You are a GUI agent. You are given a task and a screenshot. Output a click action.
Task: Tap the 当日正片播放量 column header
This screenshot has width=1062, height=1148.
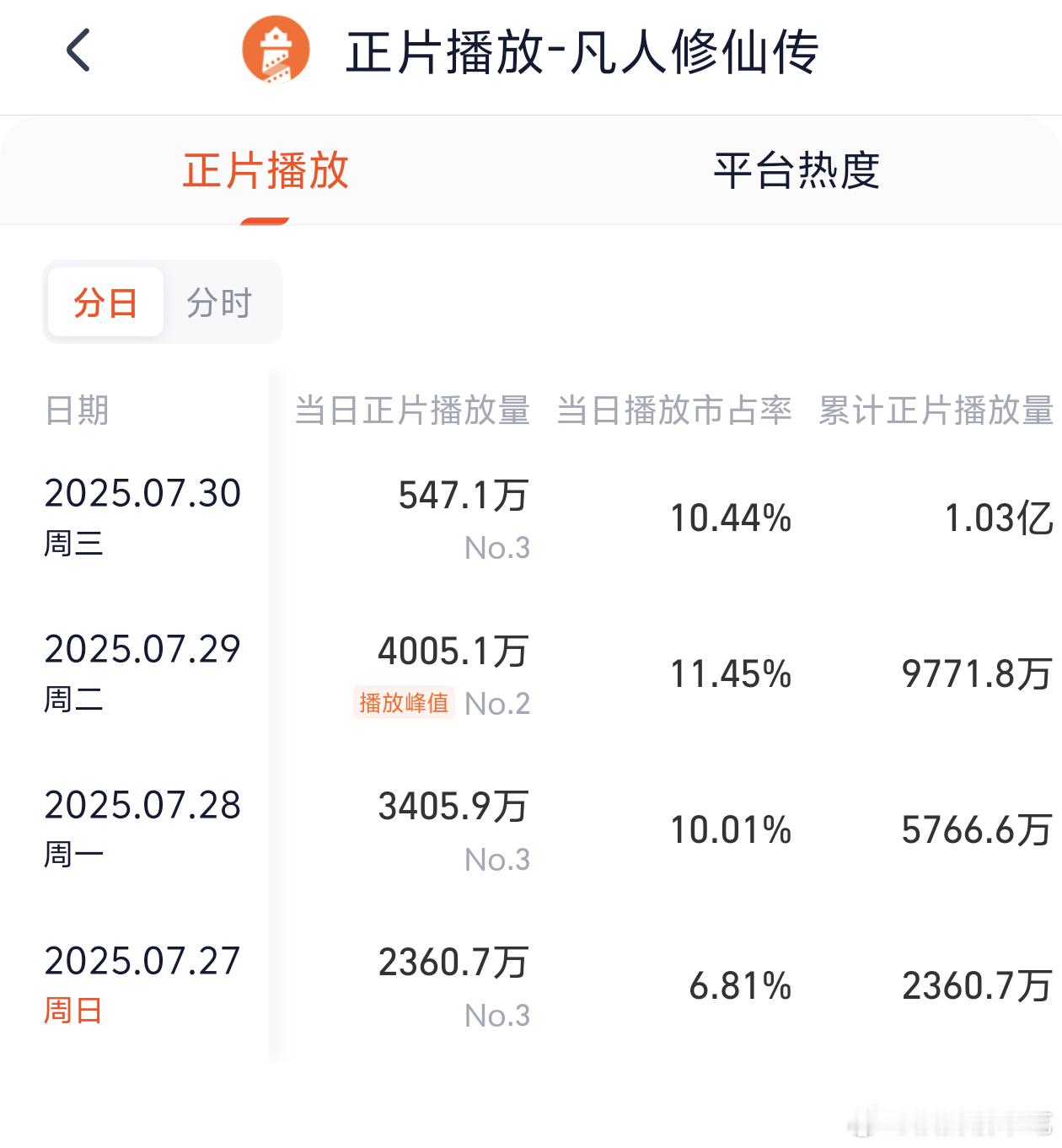click(x=412, y=410)
